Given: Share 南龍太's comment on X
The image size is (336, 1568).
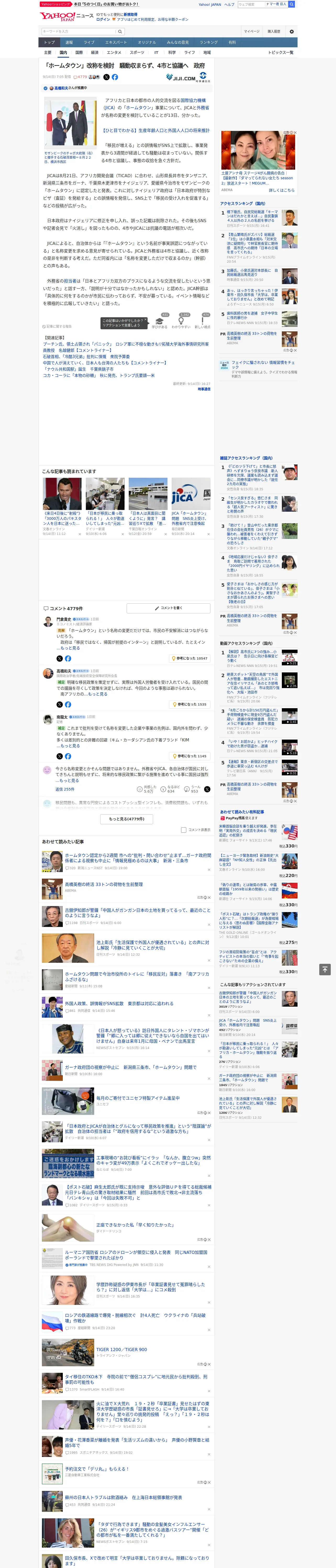Looking at the screenshot, I should tap(59, 756).
